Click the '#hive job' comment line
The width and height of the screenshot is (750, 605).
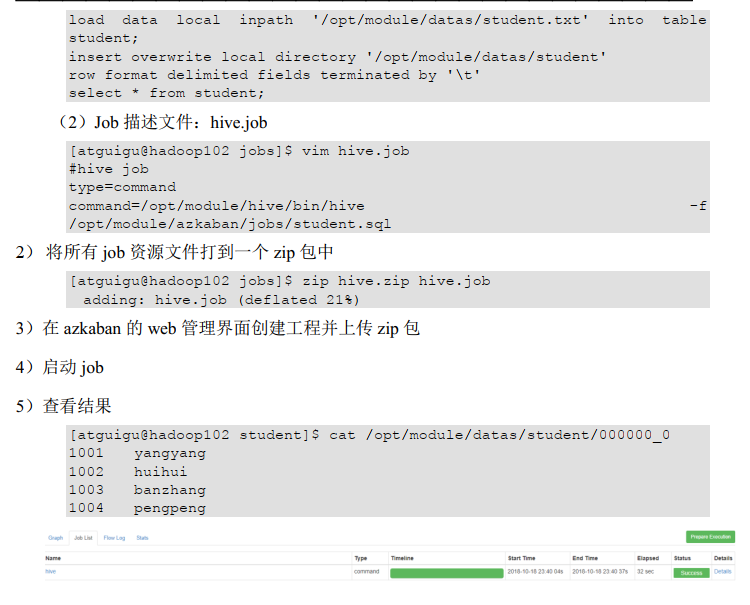pyautogui.click(x=109, y=169)
